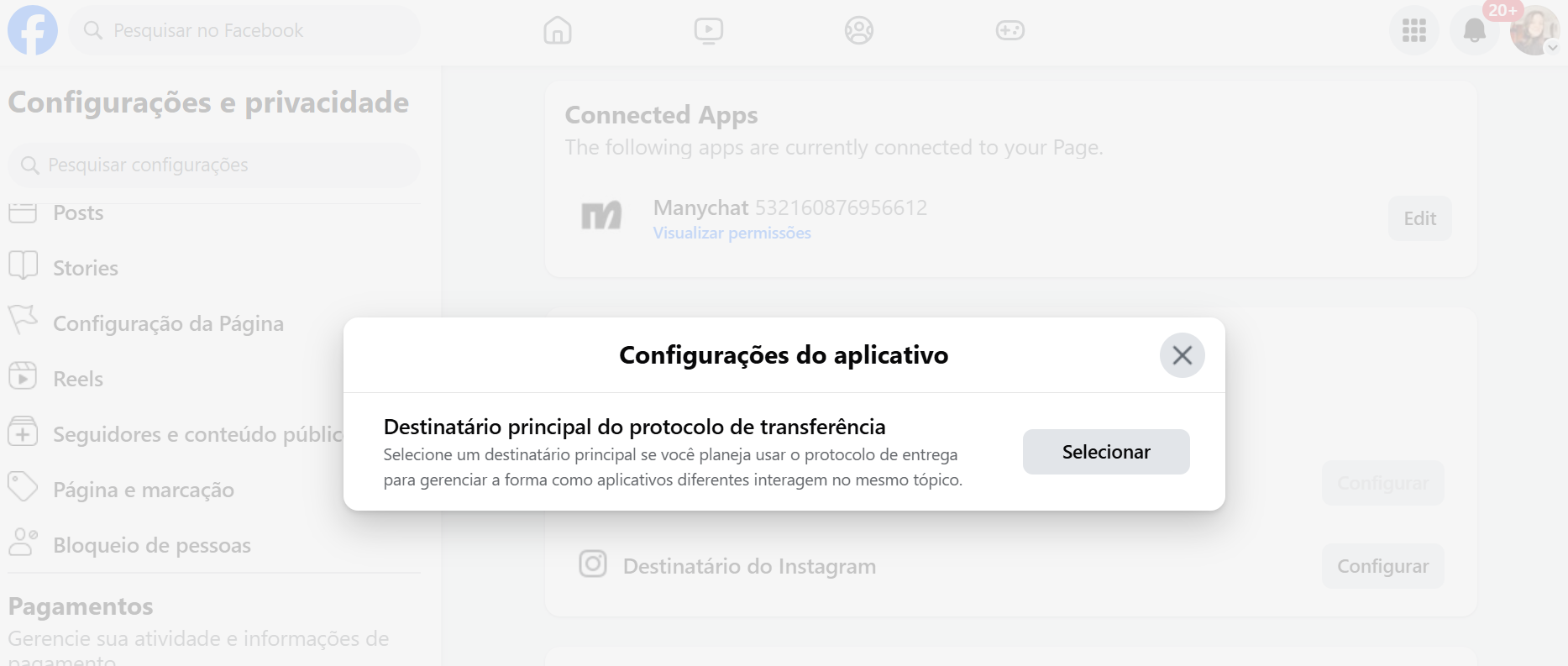Image resolution: width=1568 pixels, height=666 pixels.
Task: Open the profile picture account menu
Action: pos(1534,30)
